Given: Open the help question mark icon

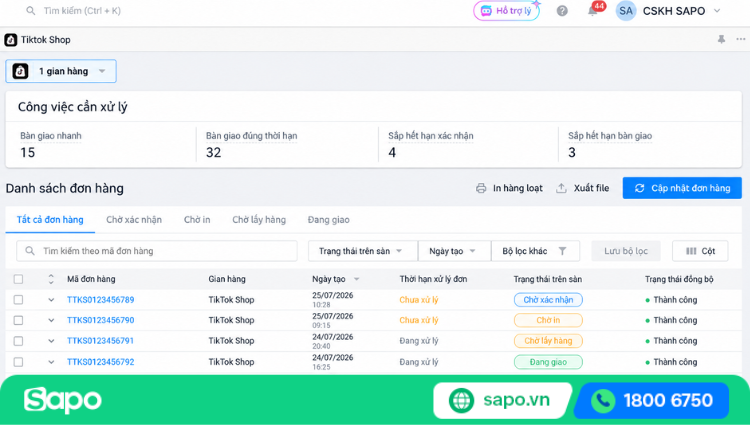Looking at the screenshot, I should (562, 11).
